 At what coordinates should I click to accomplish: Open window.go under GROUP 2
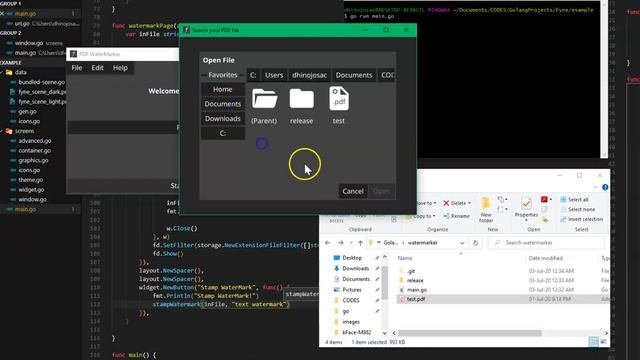[x=29, y=43]
